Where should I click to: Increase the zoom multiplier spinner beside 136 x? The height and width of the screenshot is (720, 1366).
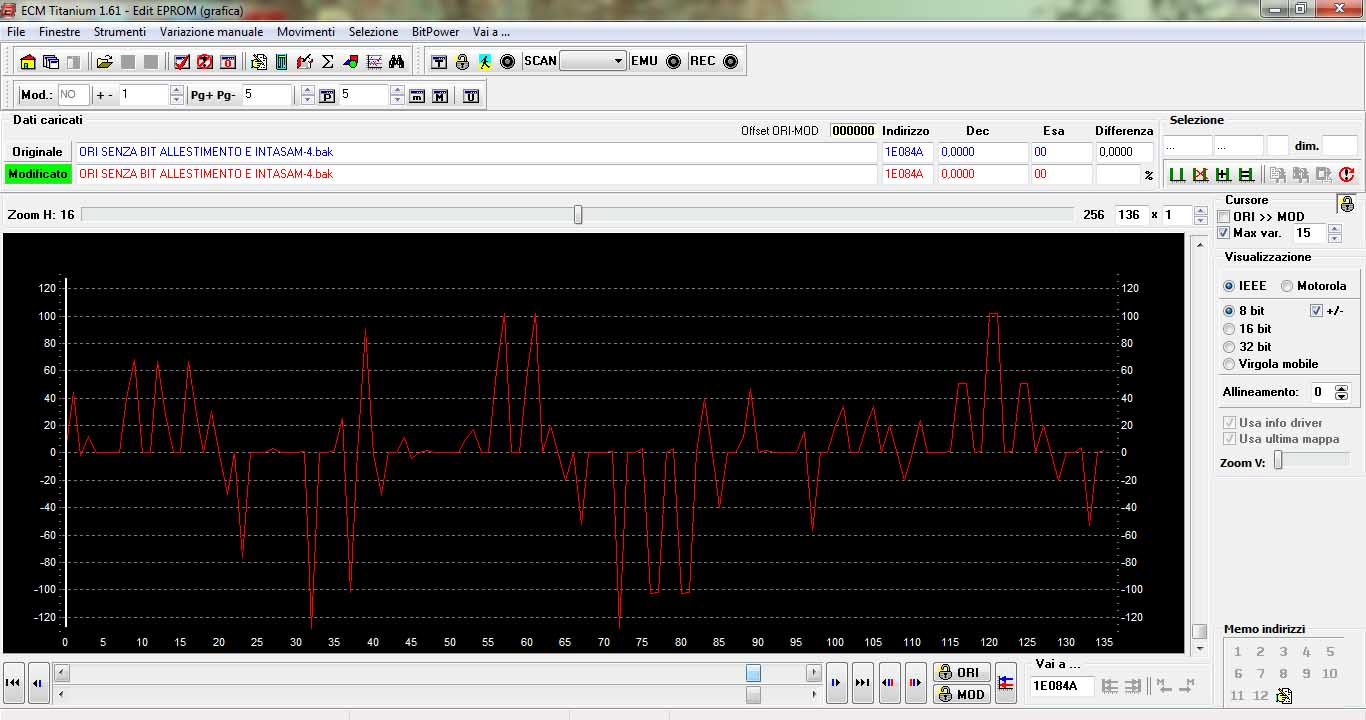coord(1199,211)
